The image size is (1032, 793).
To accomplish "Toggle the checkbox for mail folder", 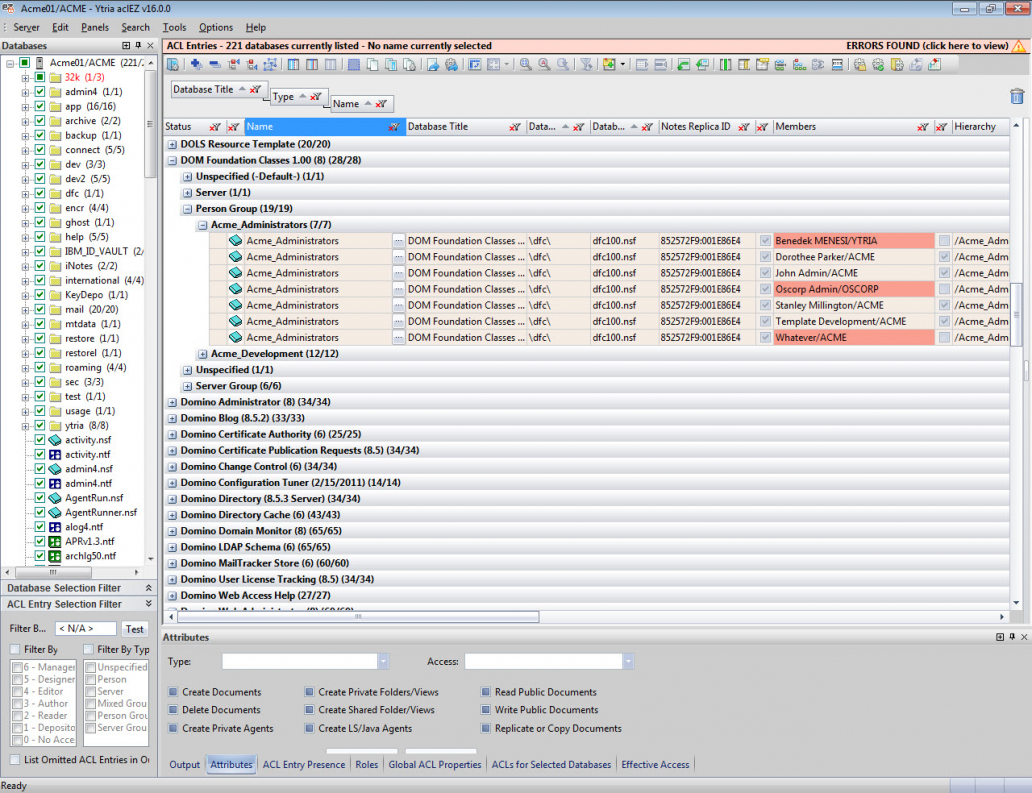I will coord(39,309).
